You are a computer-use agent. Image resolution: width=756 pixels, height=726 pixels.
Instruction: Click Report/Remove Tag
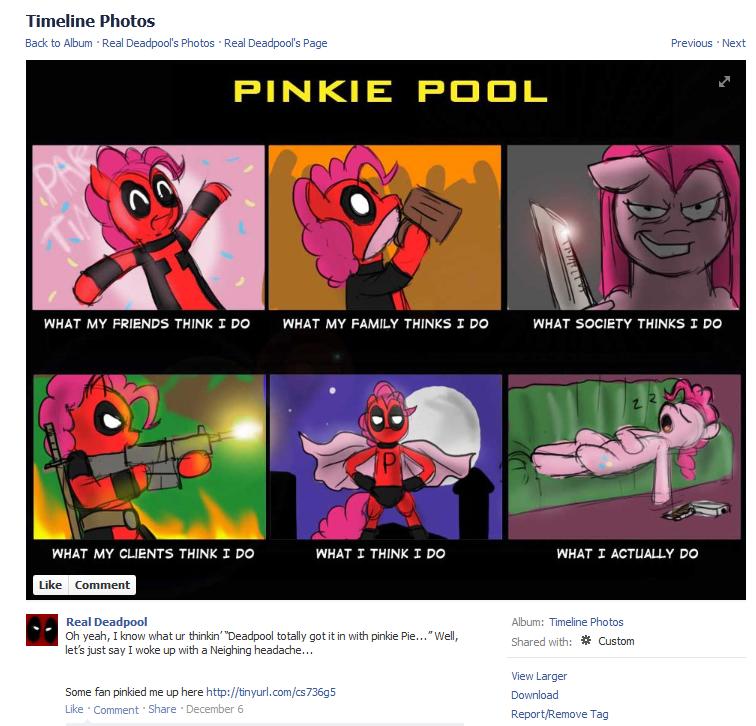(x=560, y=714)
